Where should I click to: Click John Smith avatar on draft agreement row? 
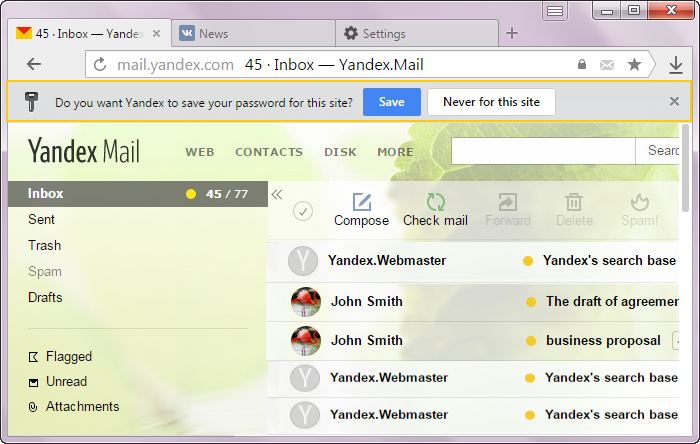click(x=306, y=302)
